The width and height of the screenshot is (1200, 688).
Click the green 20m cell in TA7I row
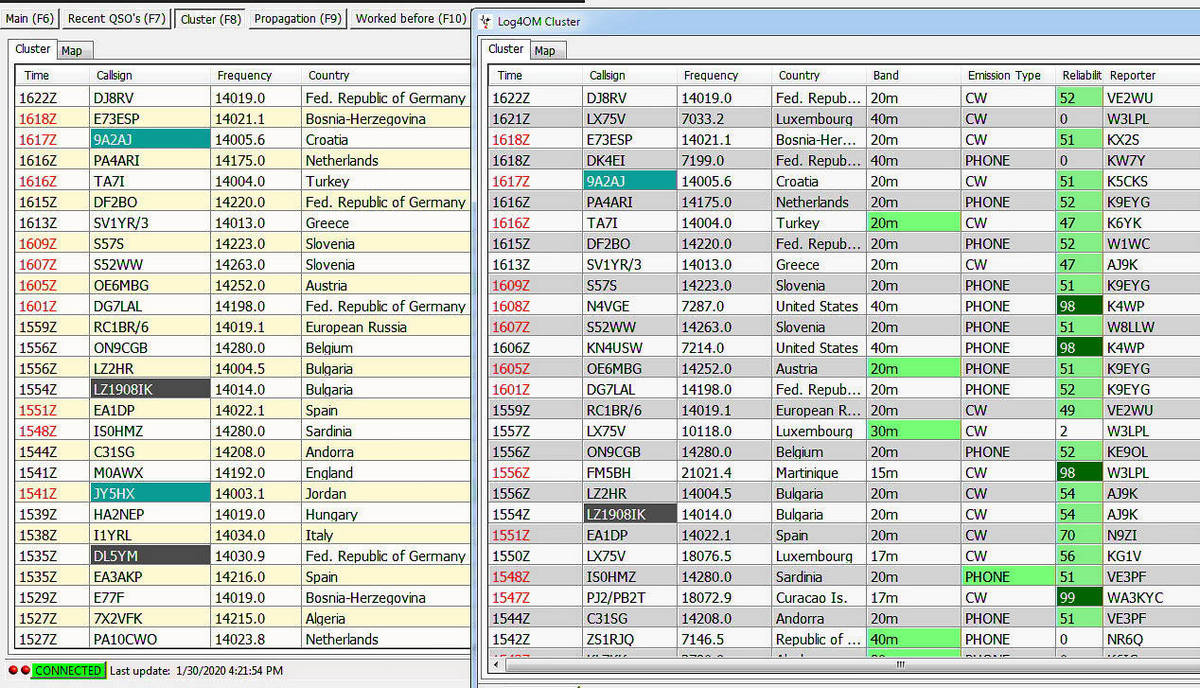click(x=913, y=223)
